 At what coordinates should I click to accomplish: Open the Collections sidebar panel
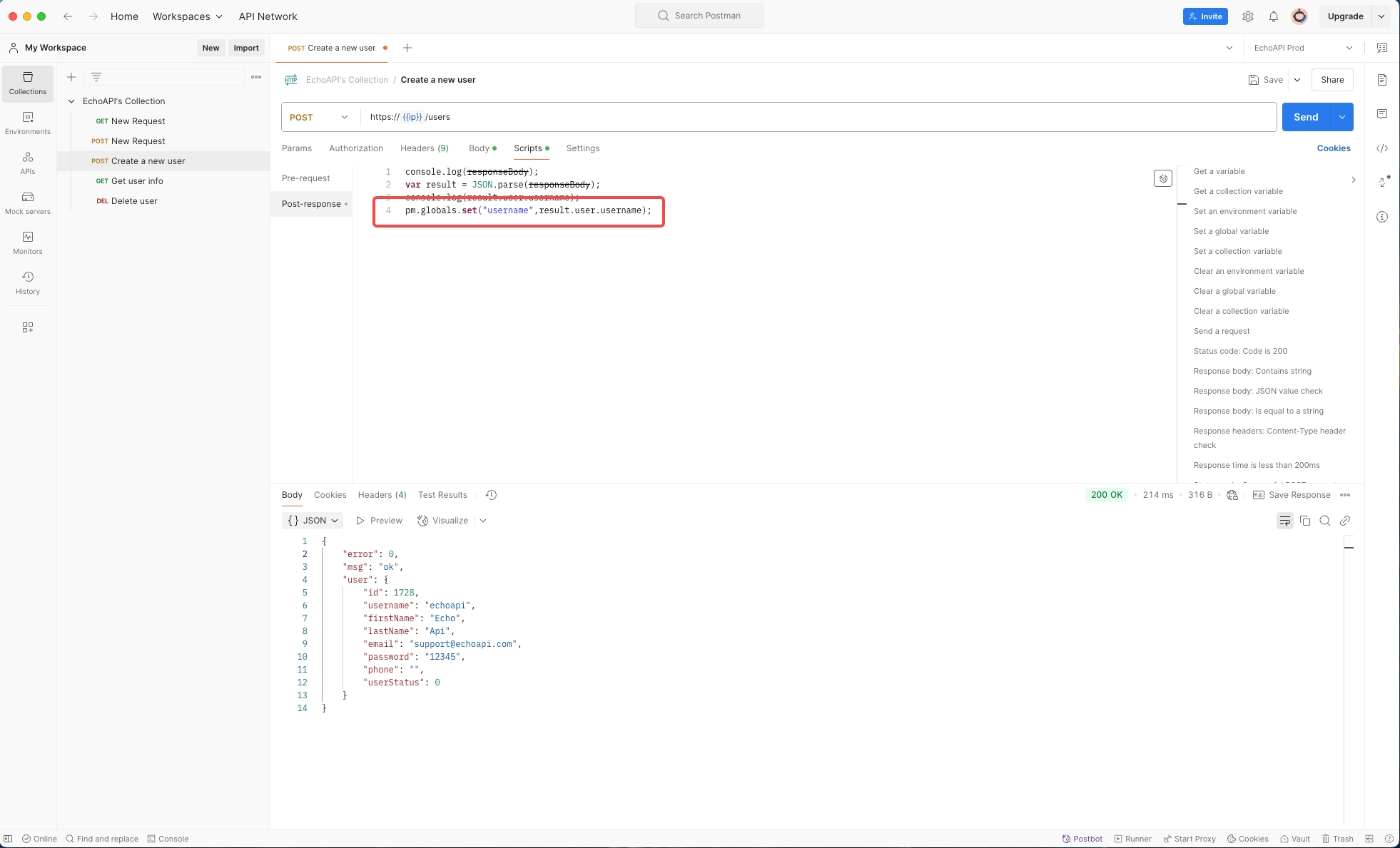(28, 83)
